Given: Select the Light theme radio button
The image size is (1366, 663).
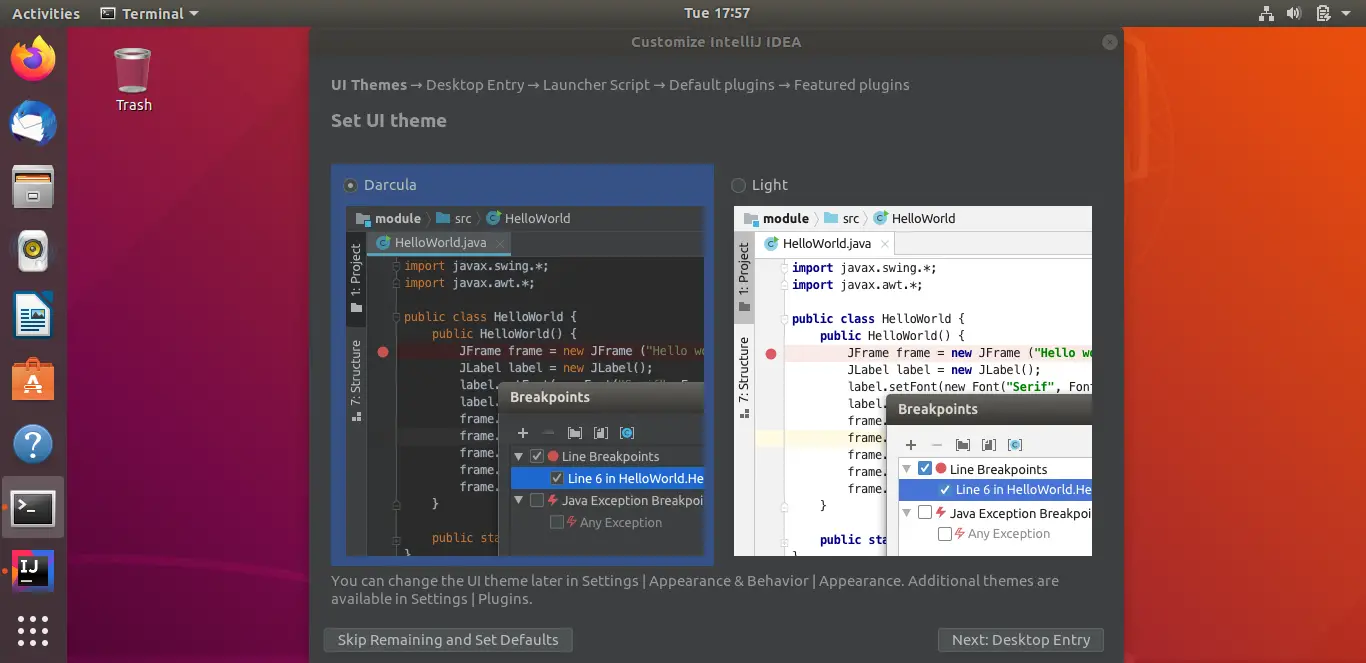Looking at the screenshot, I should pyautogui.click(x=739, y=185).
